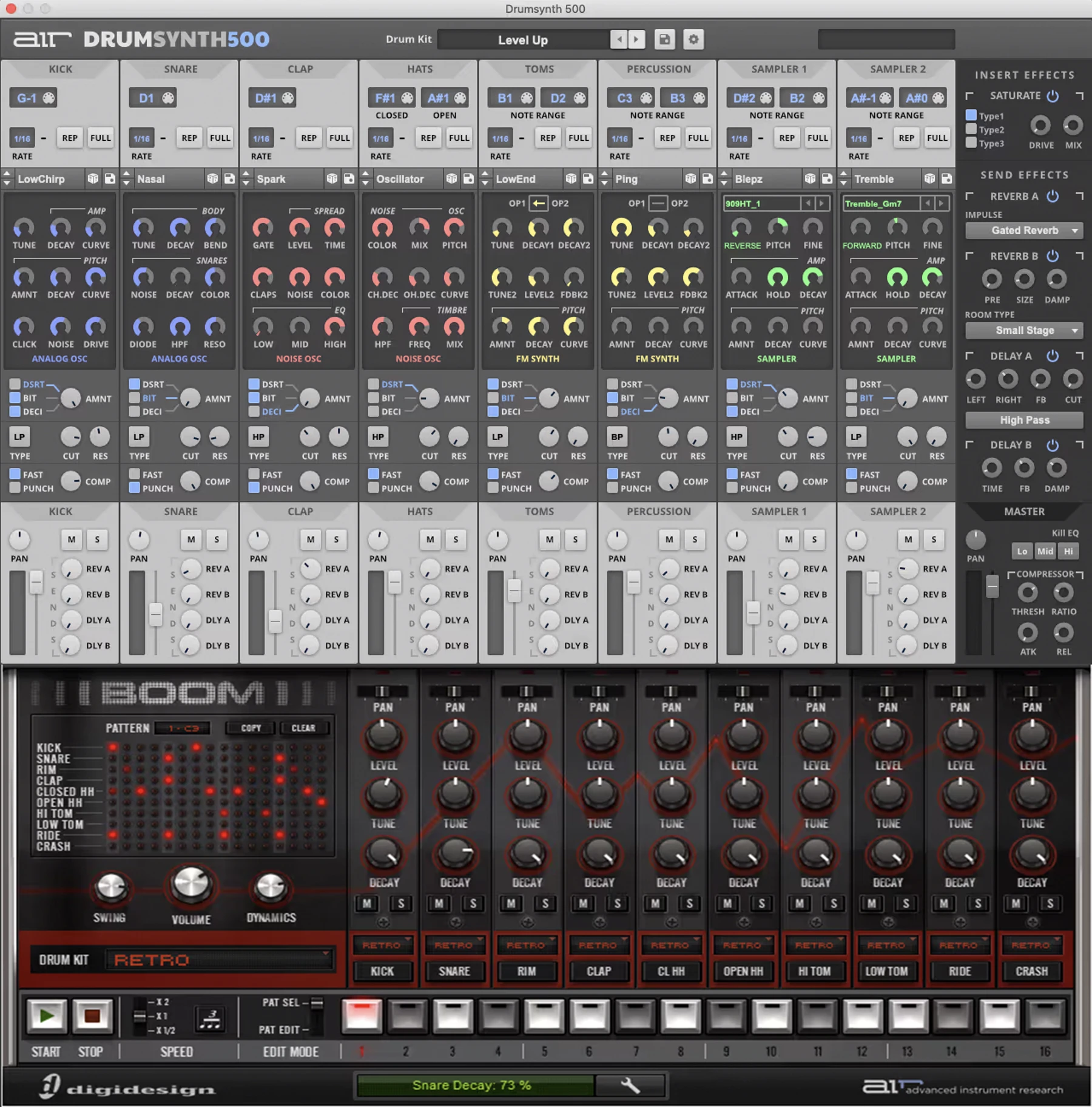Toggle Reverb B power button
The image size is (1092, 1107).
coord(1053,256)
